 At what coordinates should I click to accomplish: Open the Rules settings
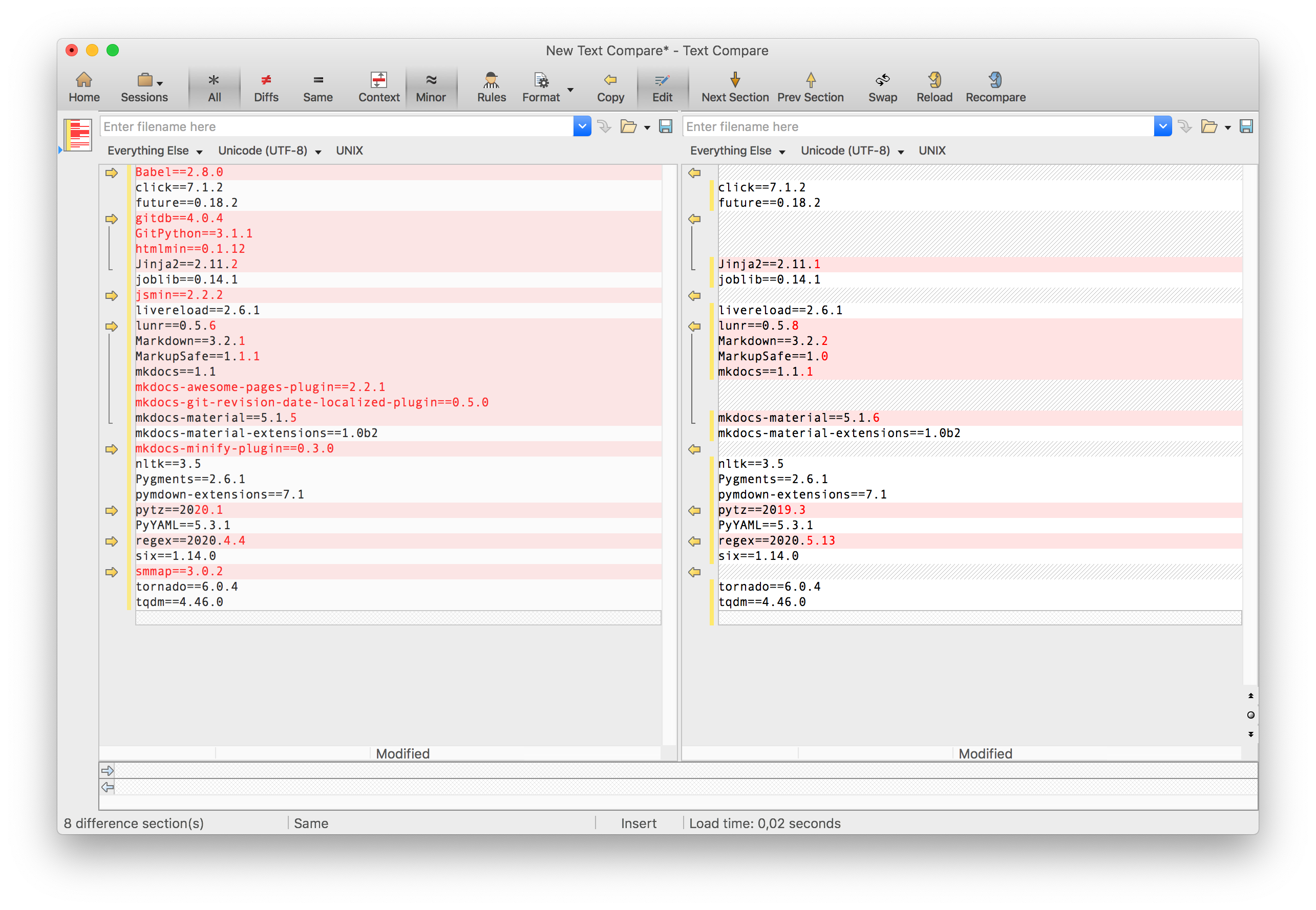(491, 87)
